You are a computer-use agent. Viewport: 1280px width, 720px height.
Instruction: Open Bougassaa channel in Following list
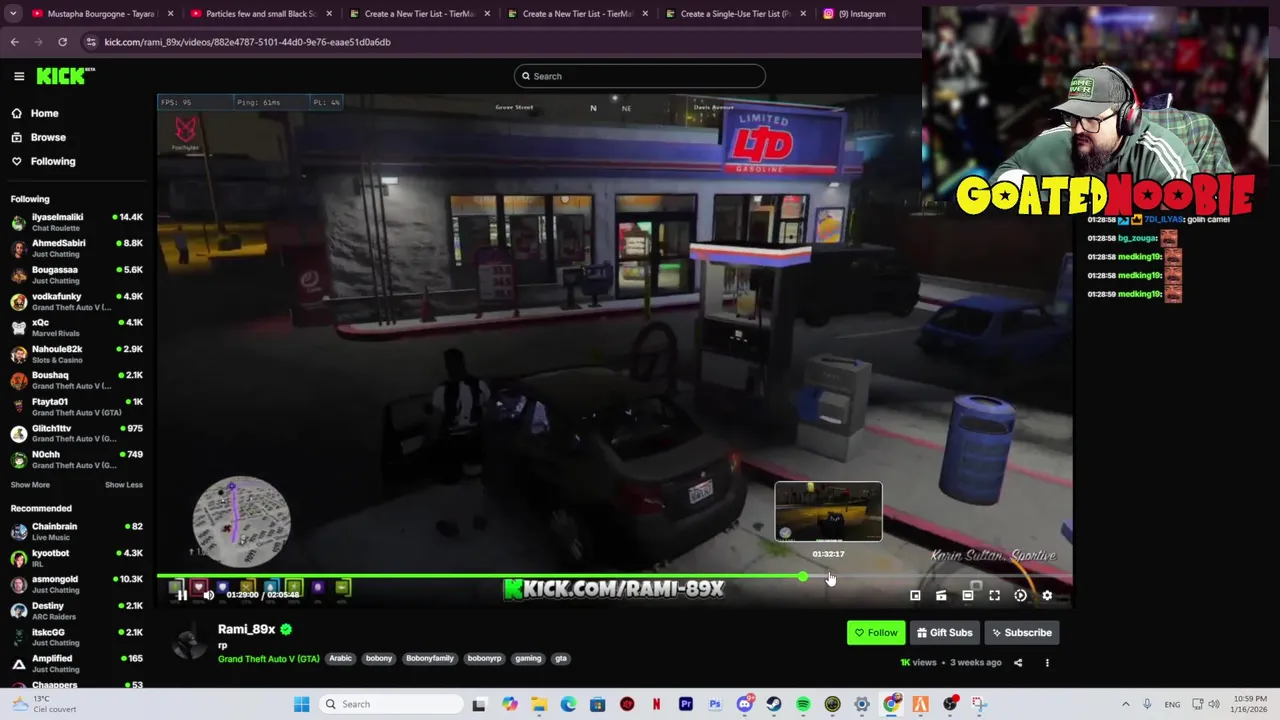(x=77, y=275)
